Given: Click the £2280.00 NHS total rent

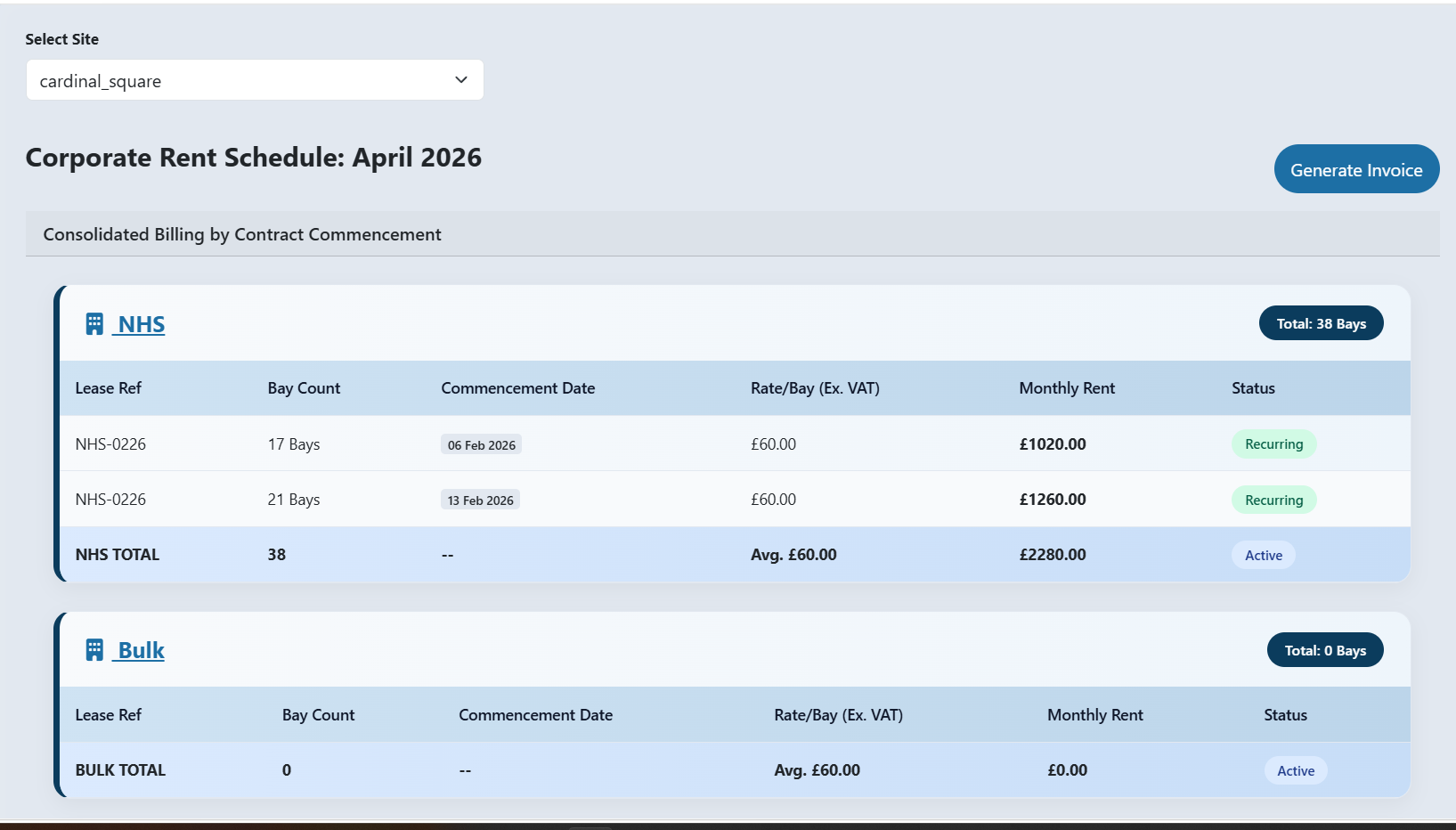Looking at the screenshot, I should tap(1052, 555).
